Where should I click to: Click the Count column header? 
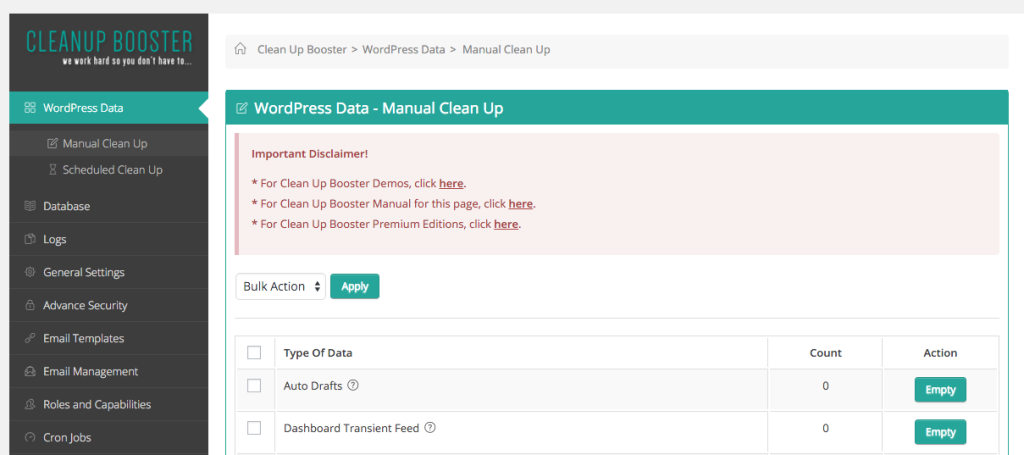pos(826,353)
